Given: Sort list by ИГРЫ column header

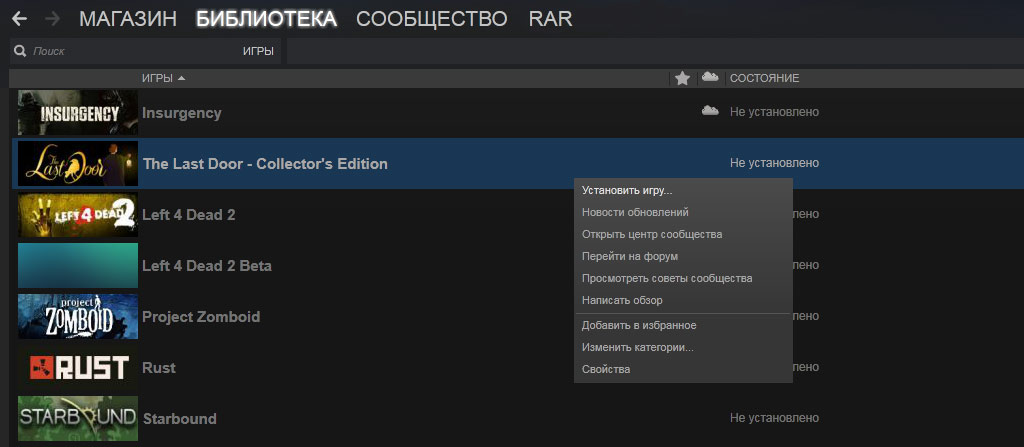Looking at the screenshot, I should click(x=164, y=78).
